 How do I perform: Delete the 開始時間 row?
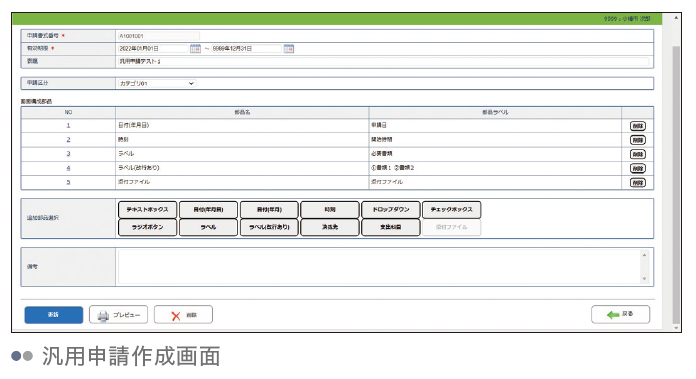point(638,140)
